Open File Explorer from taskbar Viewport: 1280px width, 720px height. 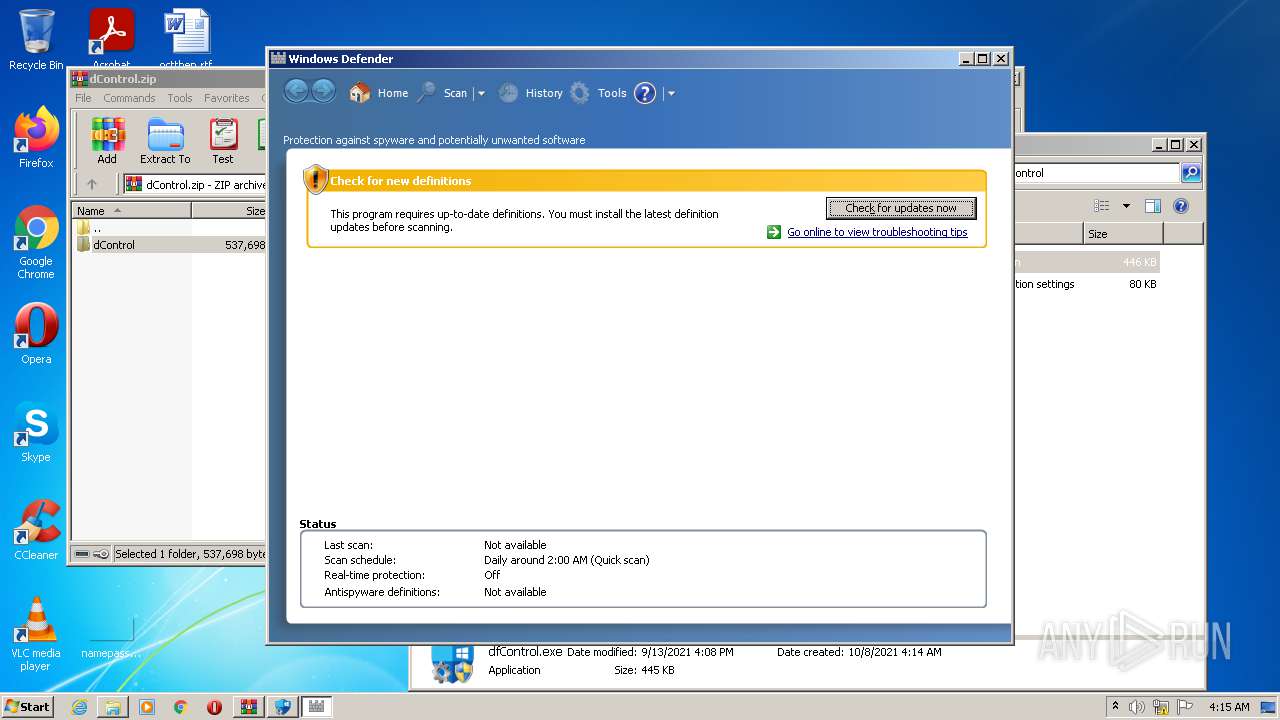click(x=113, y=707)
